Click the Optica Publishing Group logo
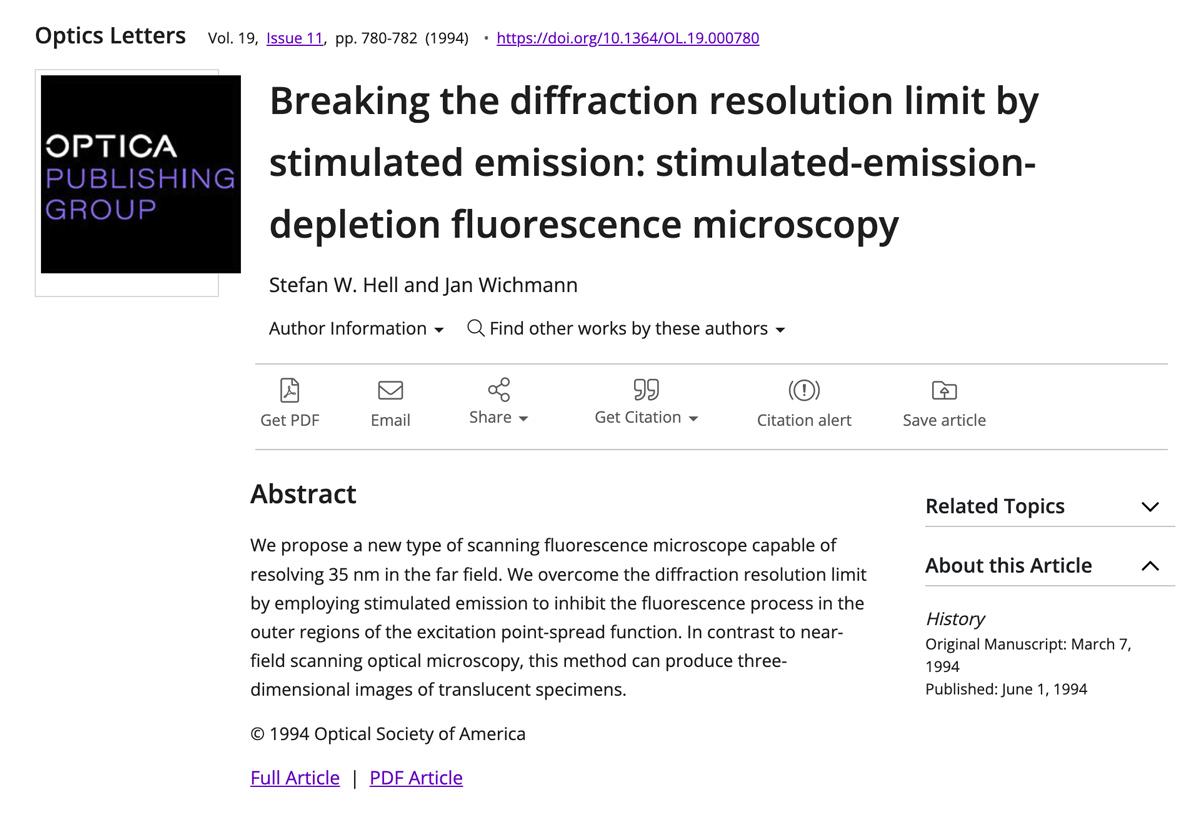Screen dimensions: 1200x826 140,175
